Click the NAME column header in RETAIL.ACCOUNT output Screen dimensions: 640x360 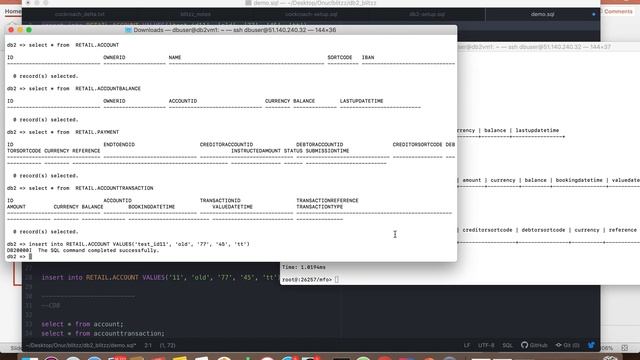[175, 58]
